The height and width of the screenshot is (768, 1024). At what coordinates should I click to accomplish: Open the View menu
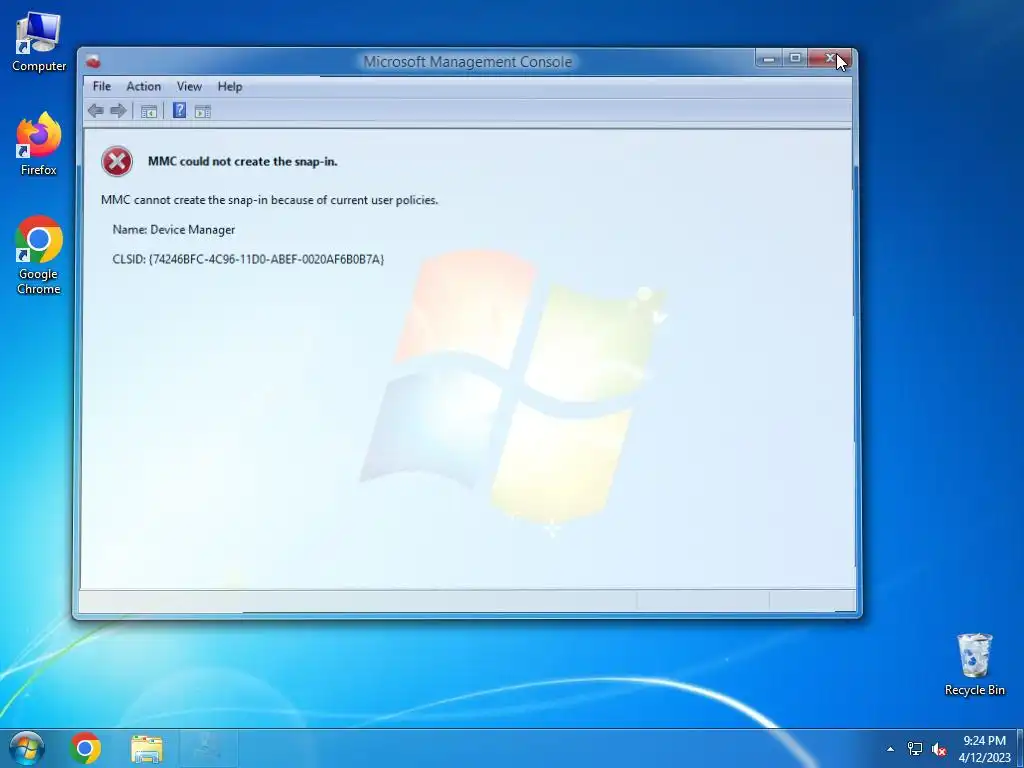click(x=189, y=86)
